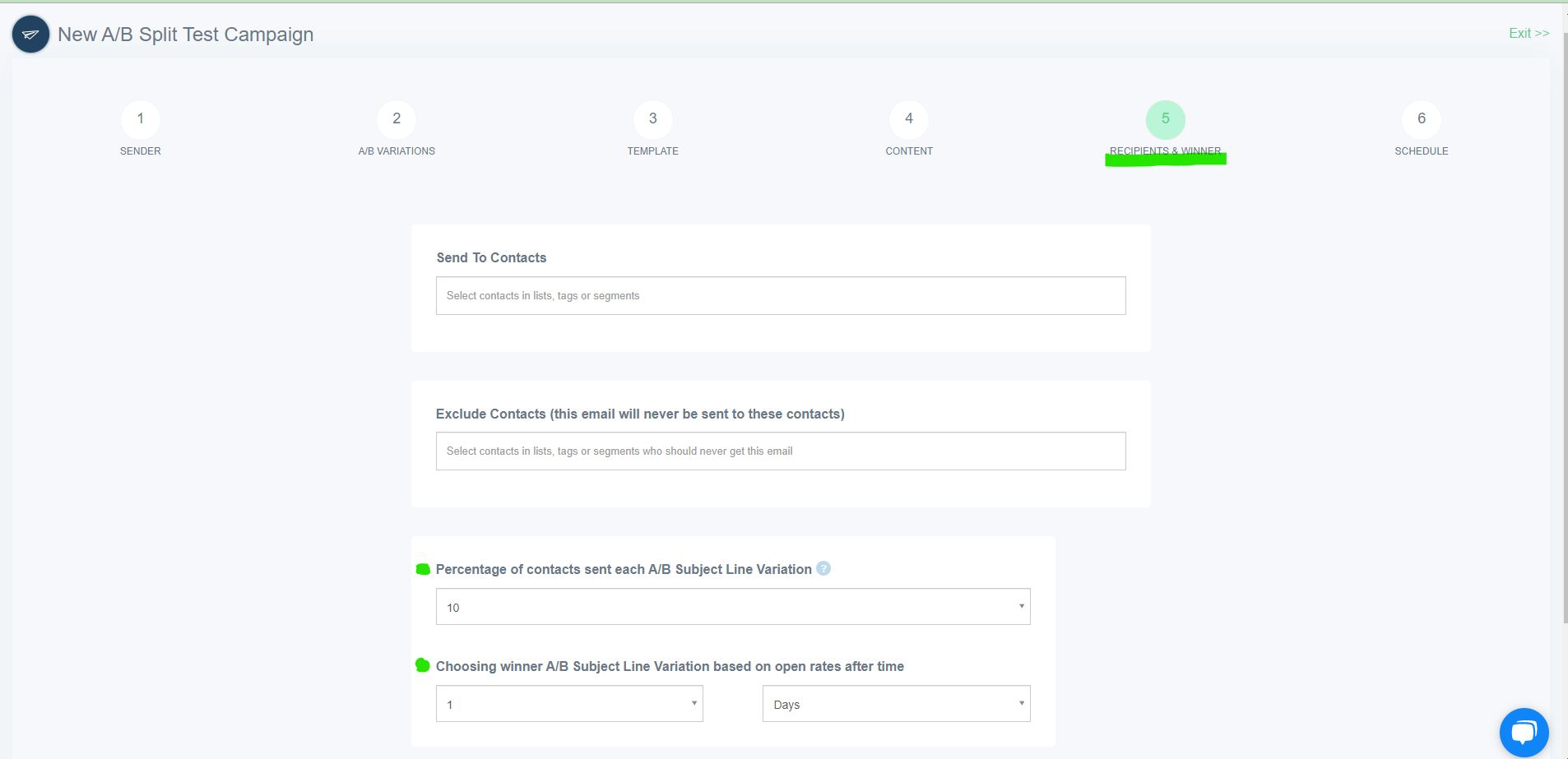Click the "New A/B Split Test Campaign" title

[185, 35]
